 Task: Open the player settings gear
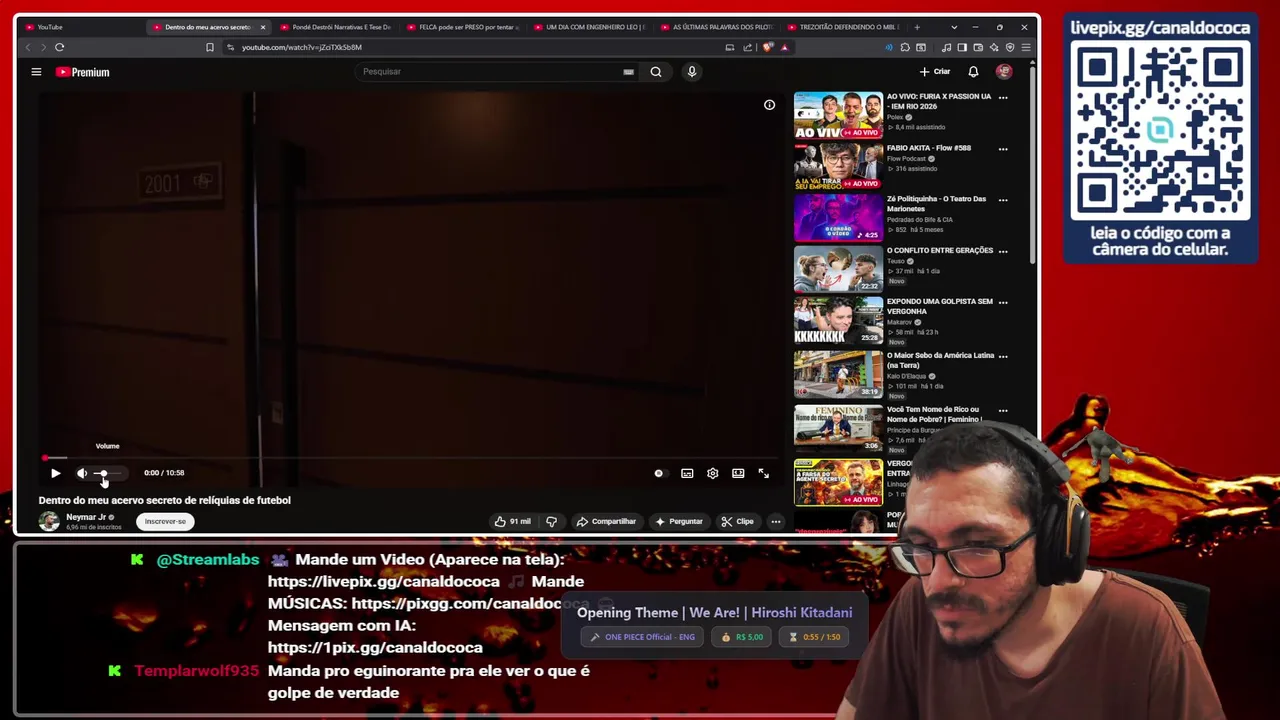click(x=712, y=473)
